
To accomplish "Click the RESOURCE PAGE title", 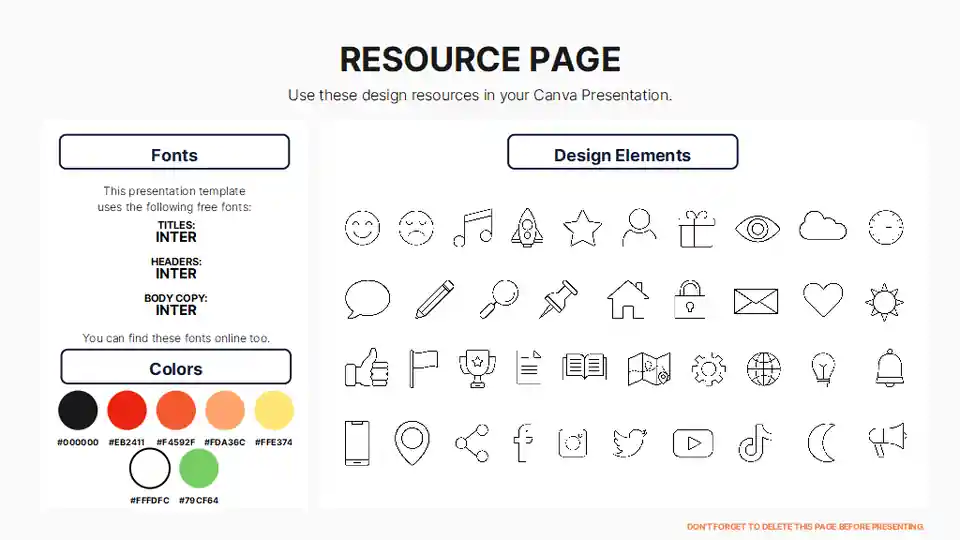I will tap(480, 59).
